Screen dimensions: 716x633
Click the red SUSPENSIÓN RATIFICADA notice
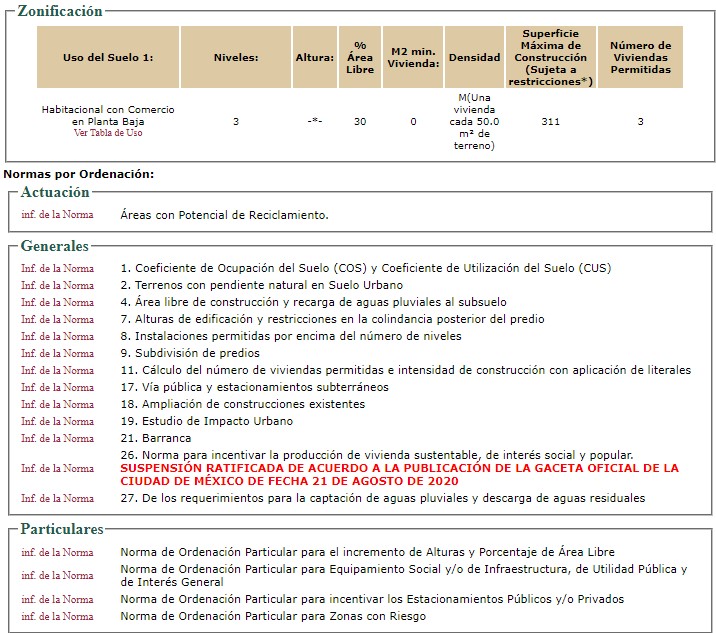coord(400,475)
